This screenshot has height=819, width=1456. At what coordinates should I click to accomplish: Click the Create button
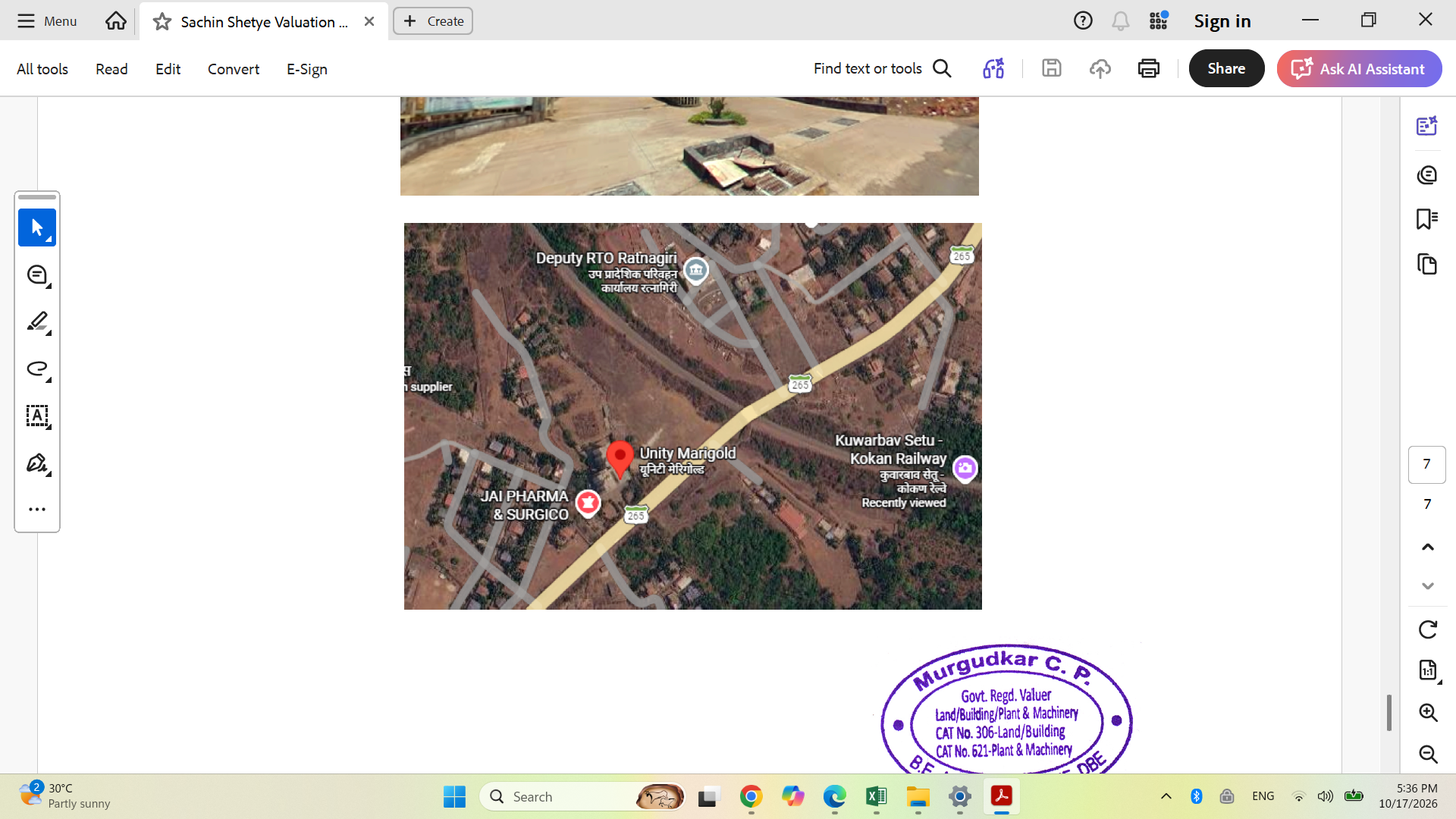(x=433, y=21)
